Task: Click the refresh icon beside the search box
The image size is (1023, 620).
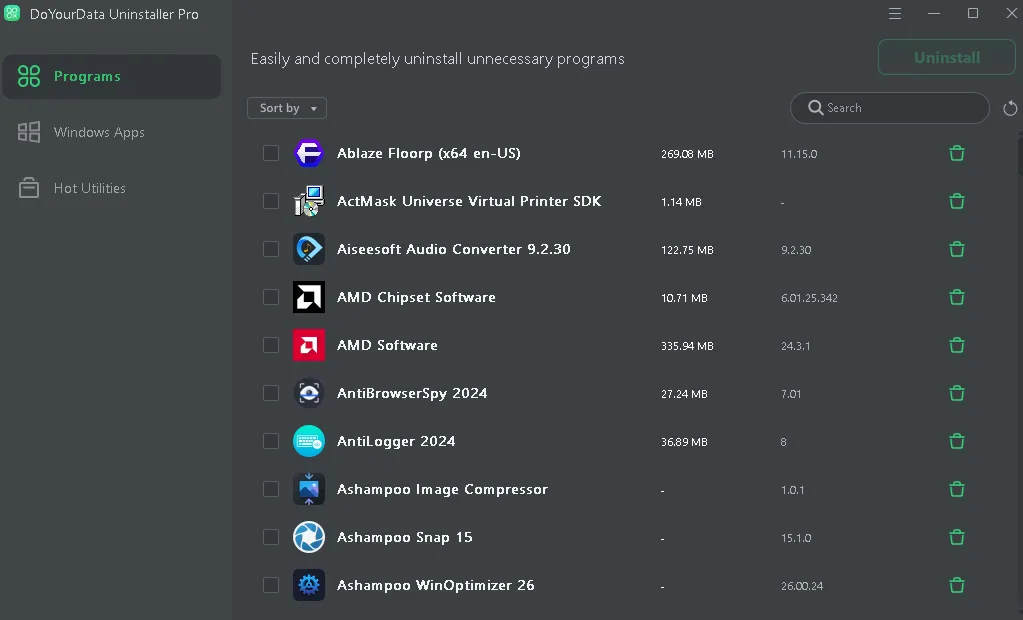Action: pyautogui.click(x=1010, y=108)
